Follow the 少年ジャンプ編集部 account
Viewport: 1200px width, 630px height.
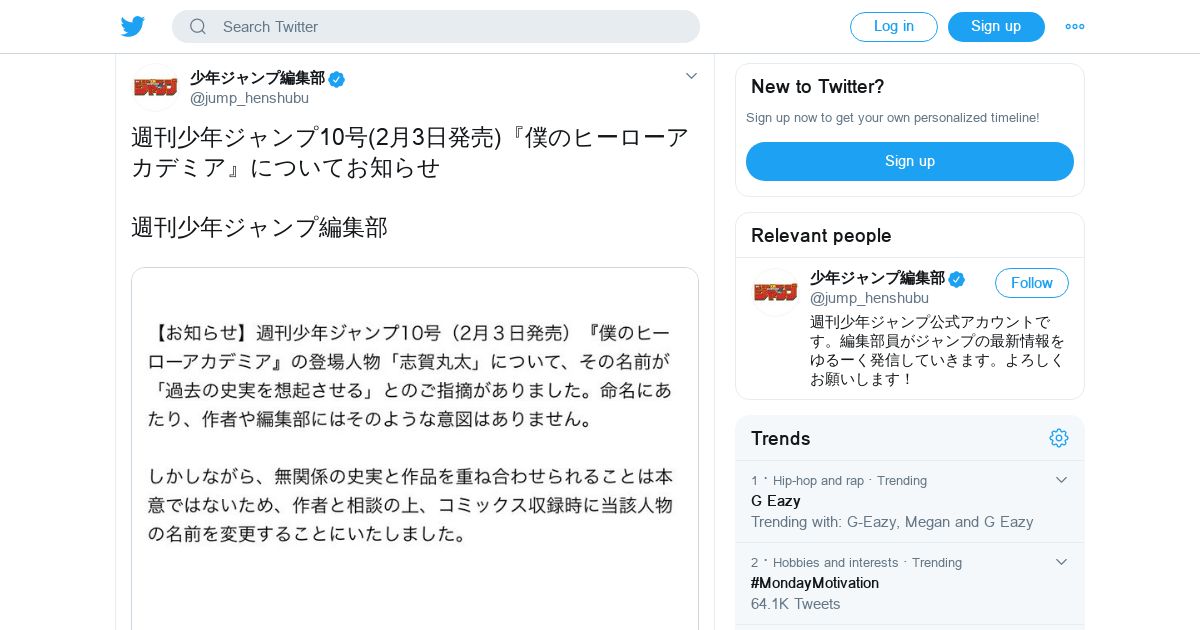pyautogui.click(x=1032, y=283)
